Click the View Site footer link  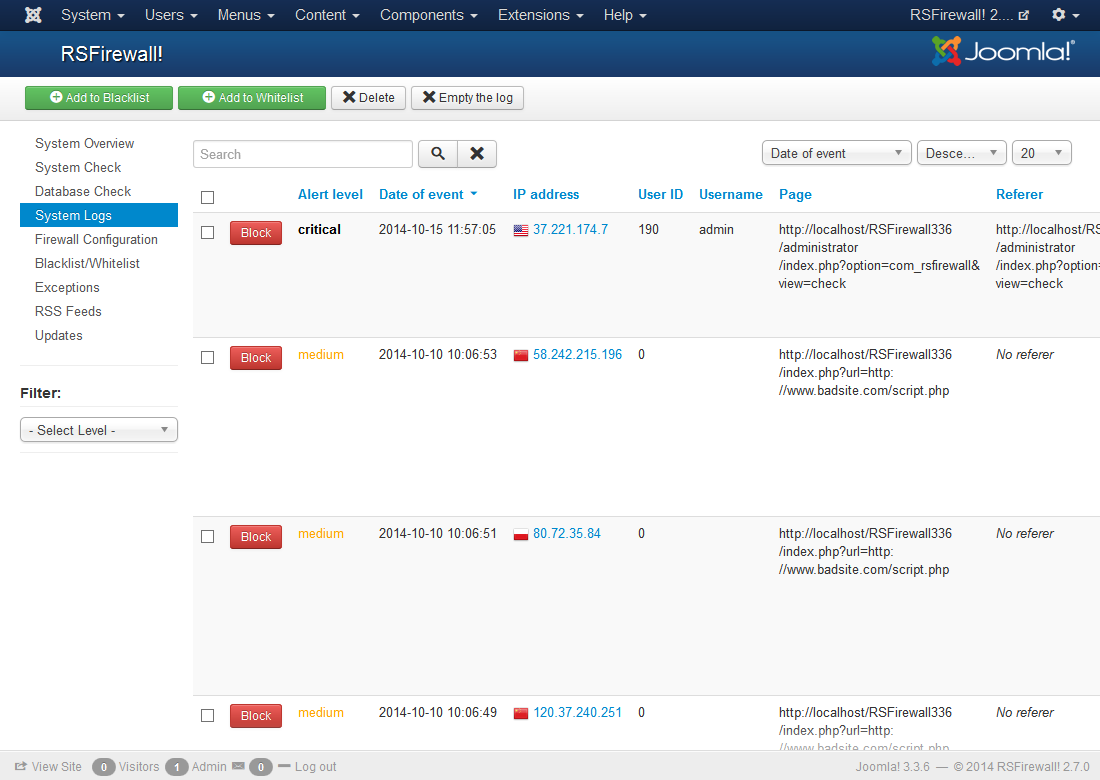tap(56, 767)
